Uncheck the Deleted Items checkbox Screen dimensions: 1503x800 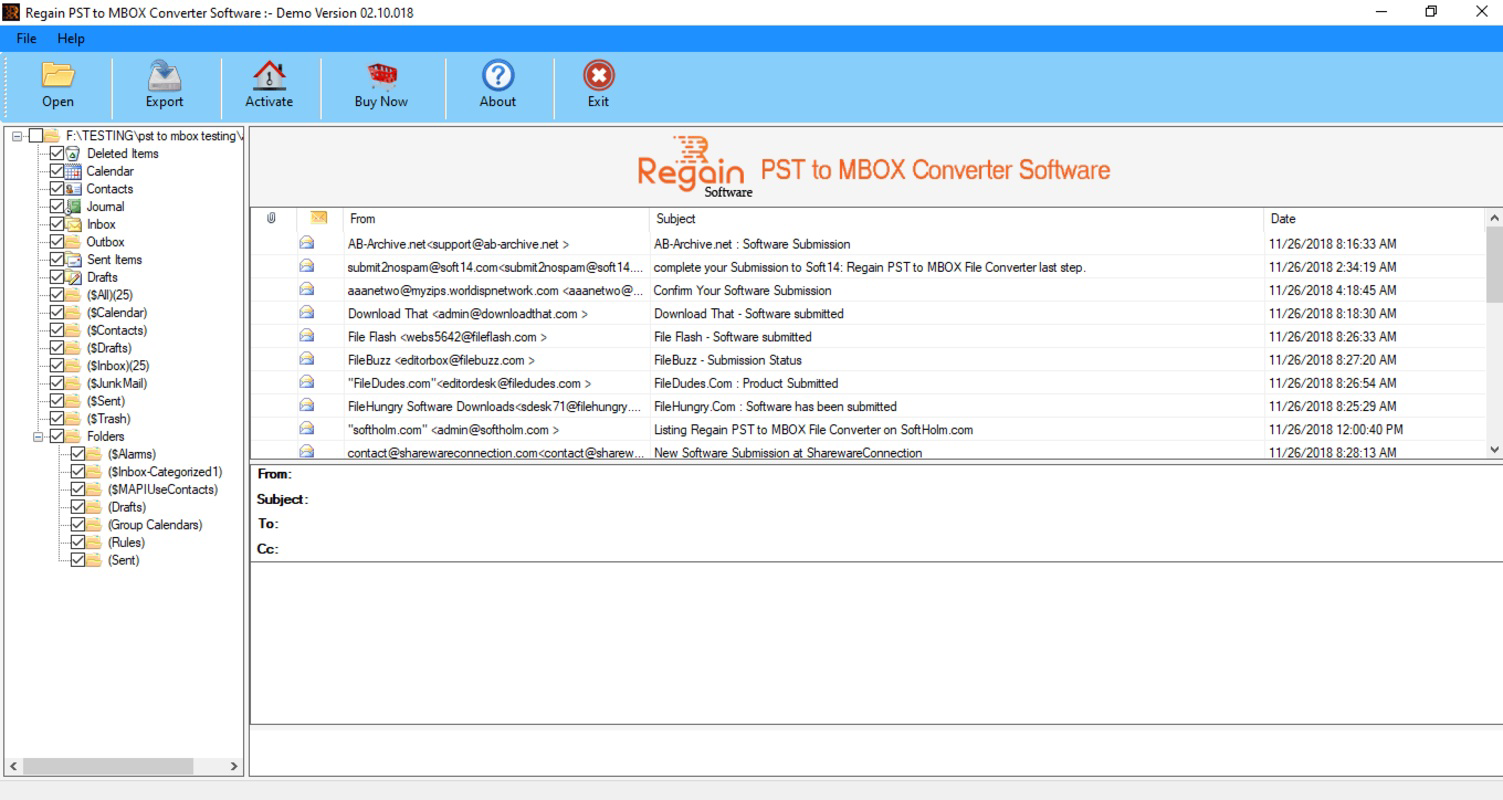[x=57, y=153]
